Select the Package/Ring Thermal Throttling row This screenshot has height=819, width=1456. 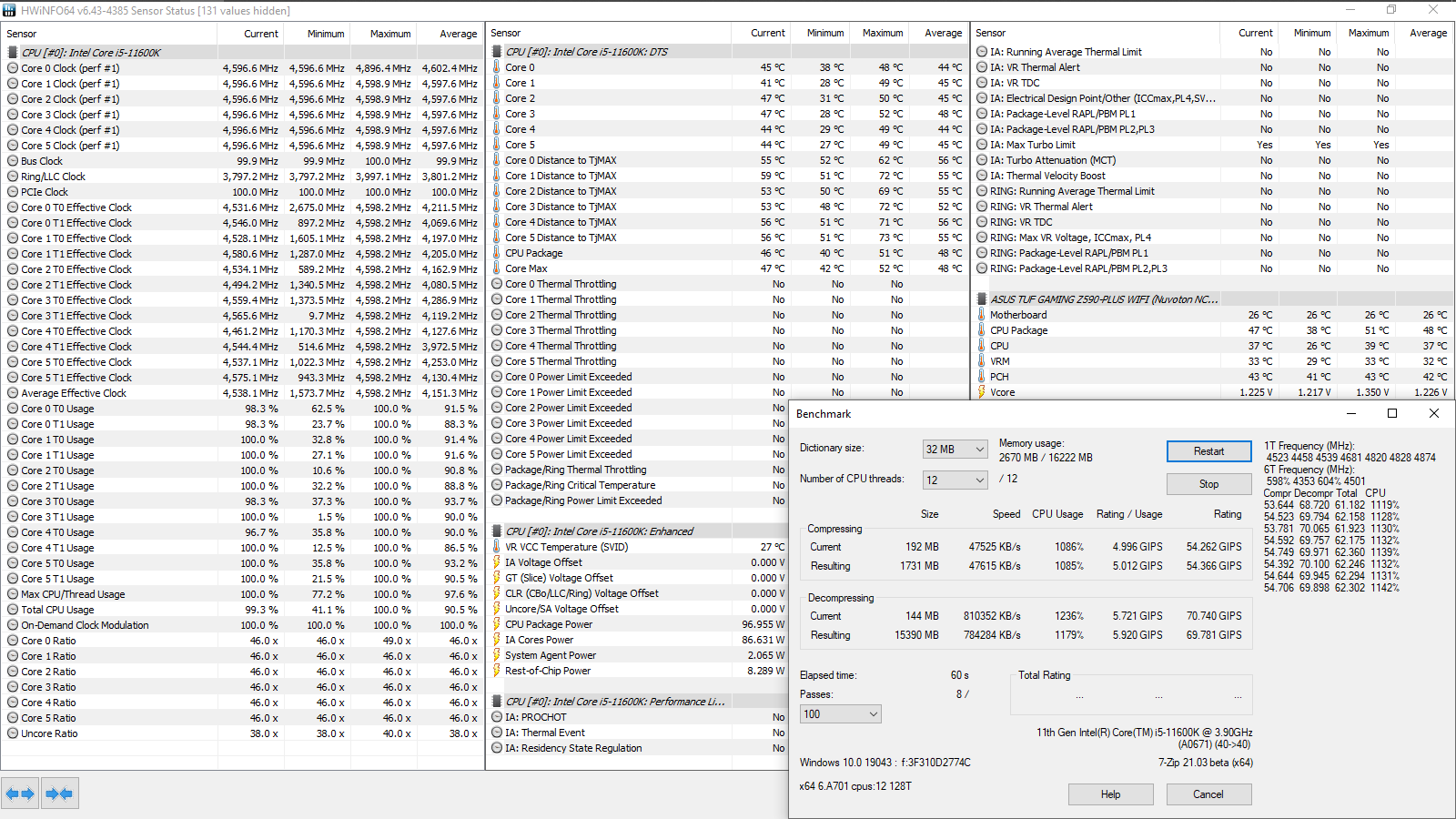pyautogui.click(x=638, y=470)
